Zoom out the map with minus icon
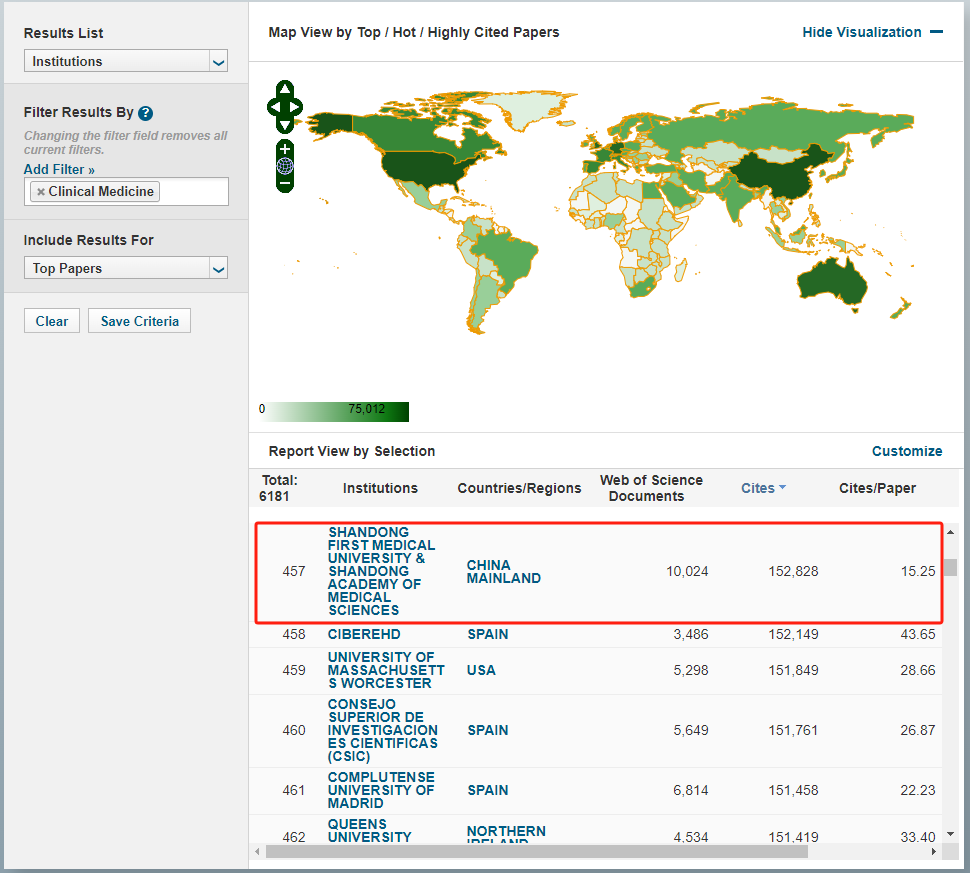This screenshot has height=873, width=970. 285,183
